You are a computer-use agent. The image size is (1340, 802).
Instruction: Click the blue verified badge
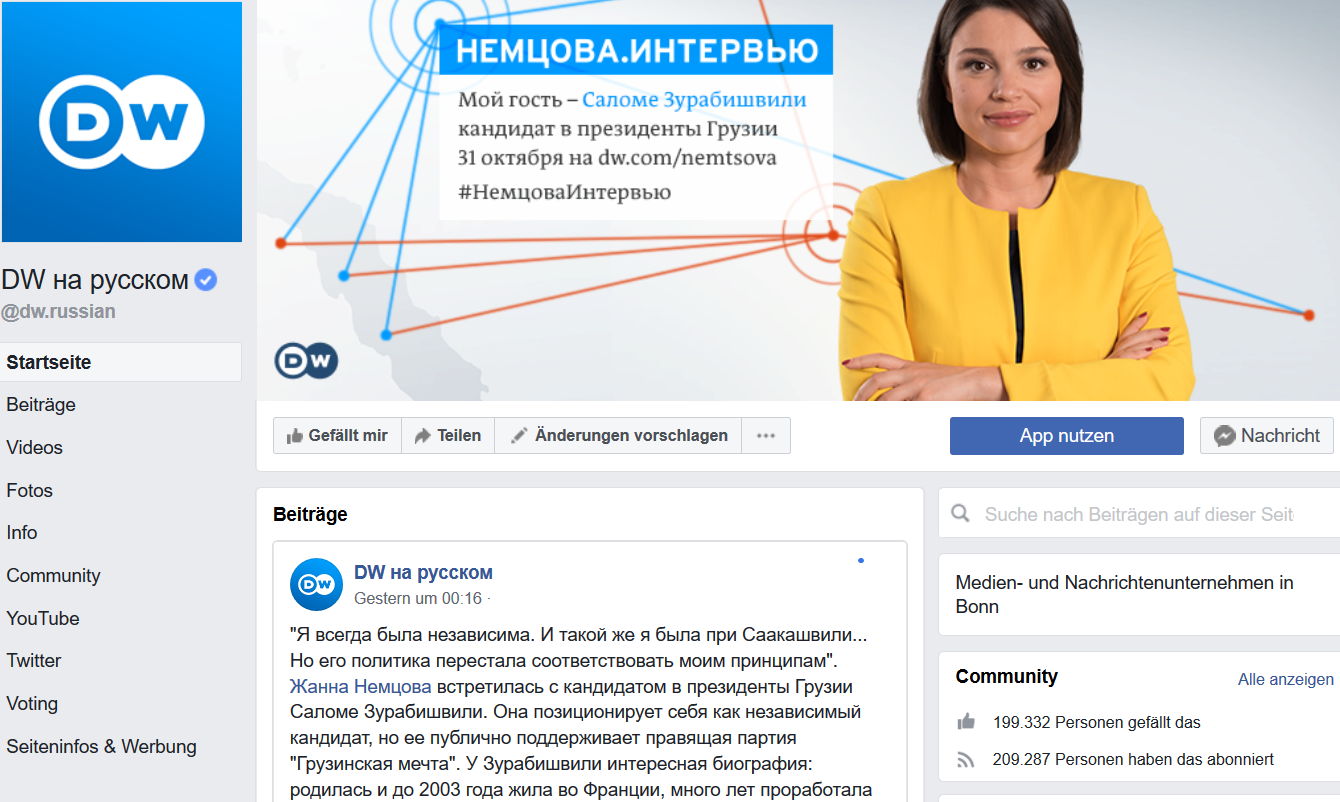[206, 280]
